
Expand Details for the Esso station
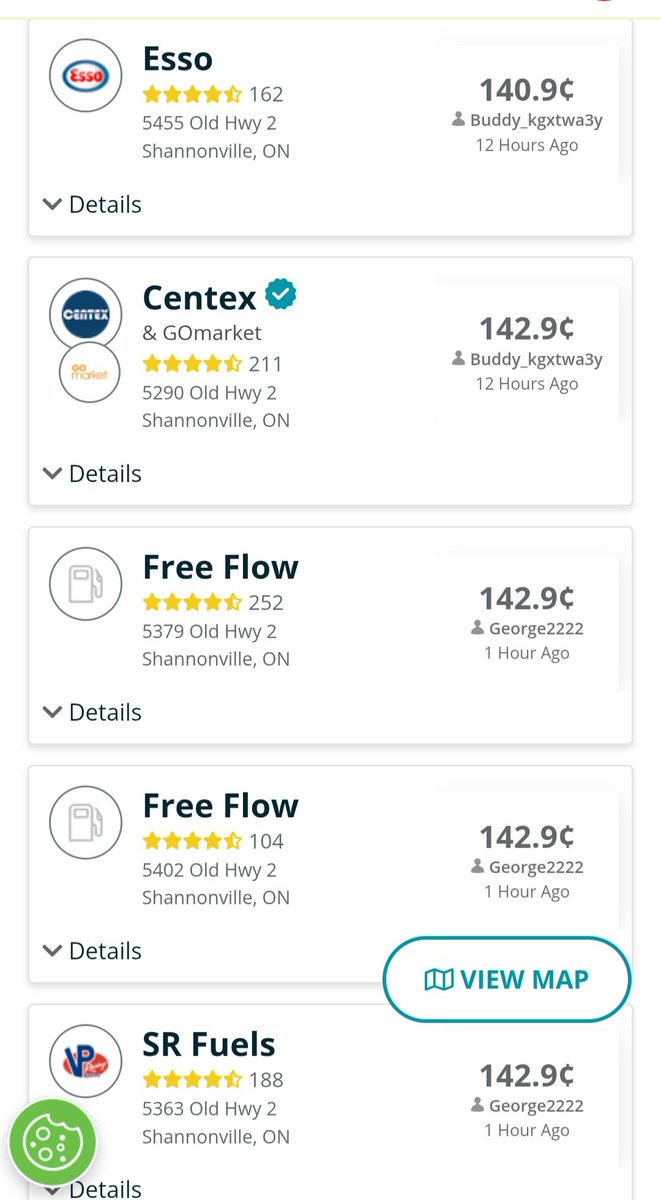(92, 204)
